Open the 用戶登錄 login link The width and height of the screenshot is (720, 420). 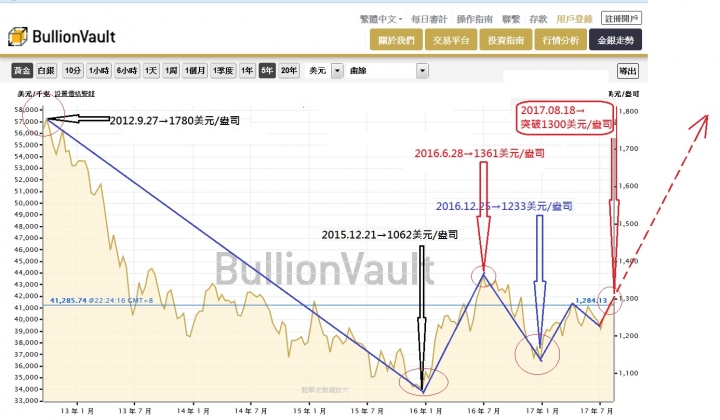[574, 19]
